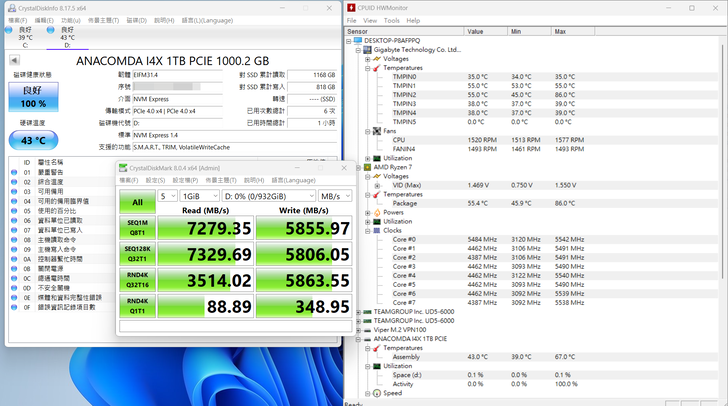
Task: Open the Tools menu in HWMonitor
Action: pyautogui.click(x=391, y=20)
